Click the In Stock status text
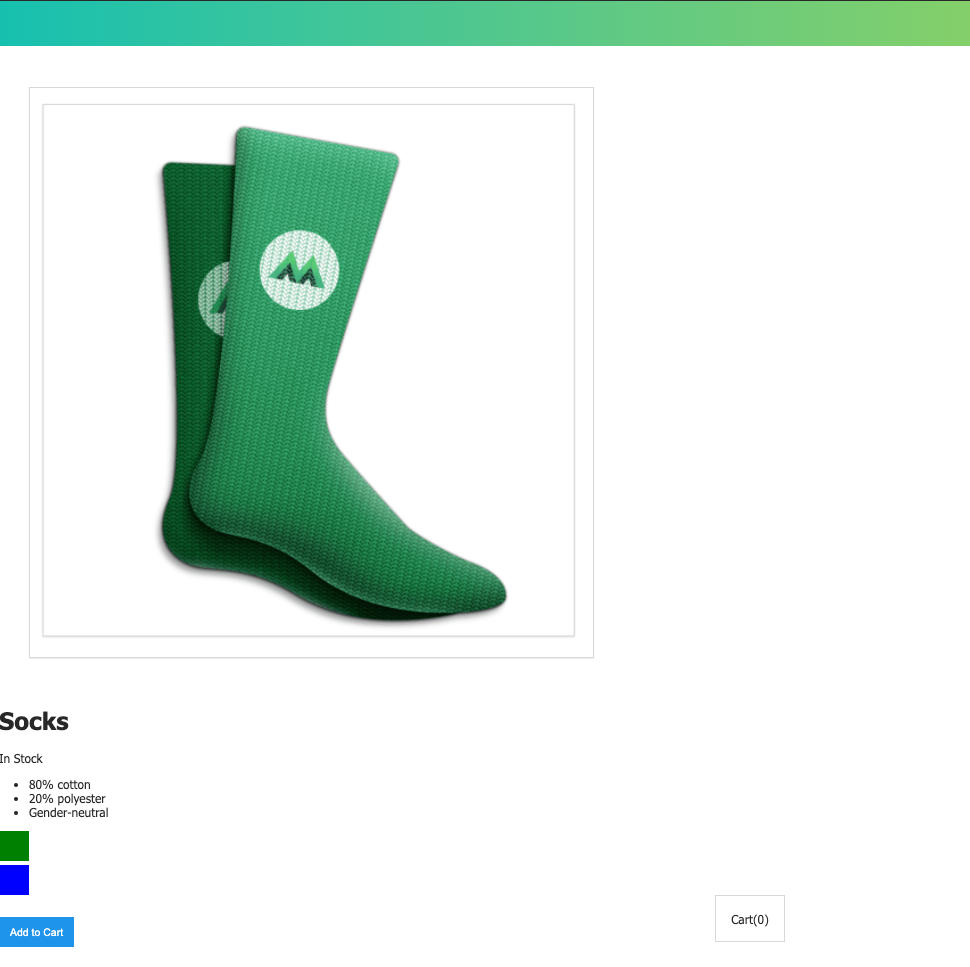 [21, 759]
